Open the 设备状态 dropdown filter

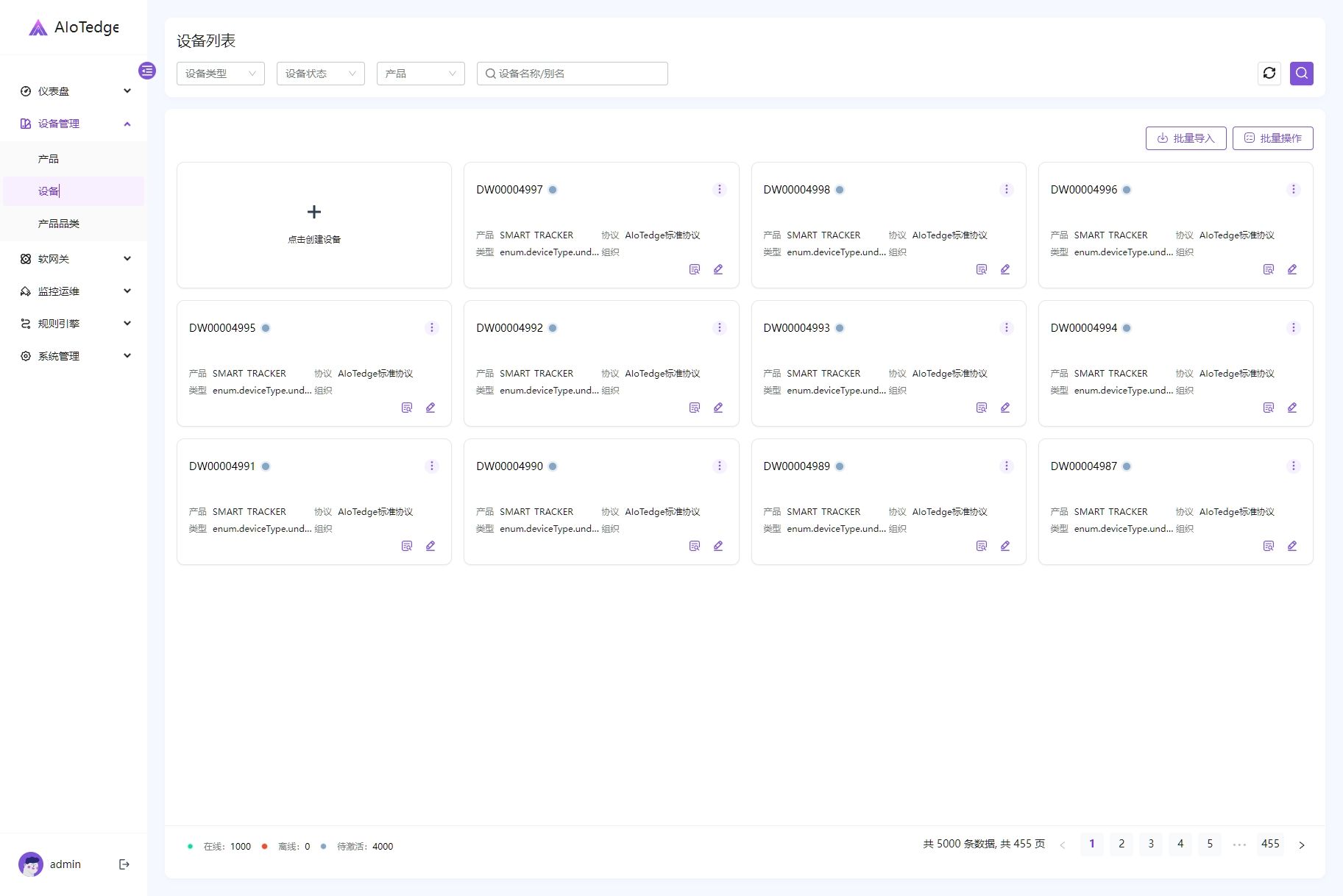(x=321, y=74)
